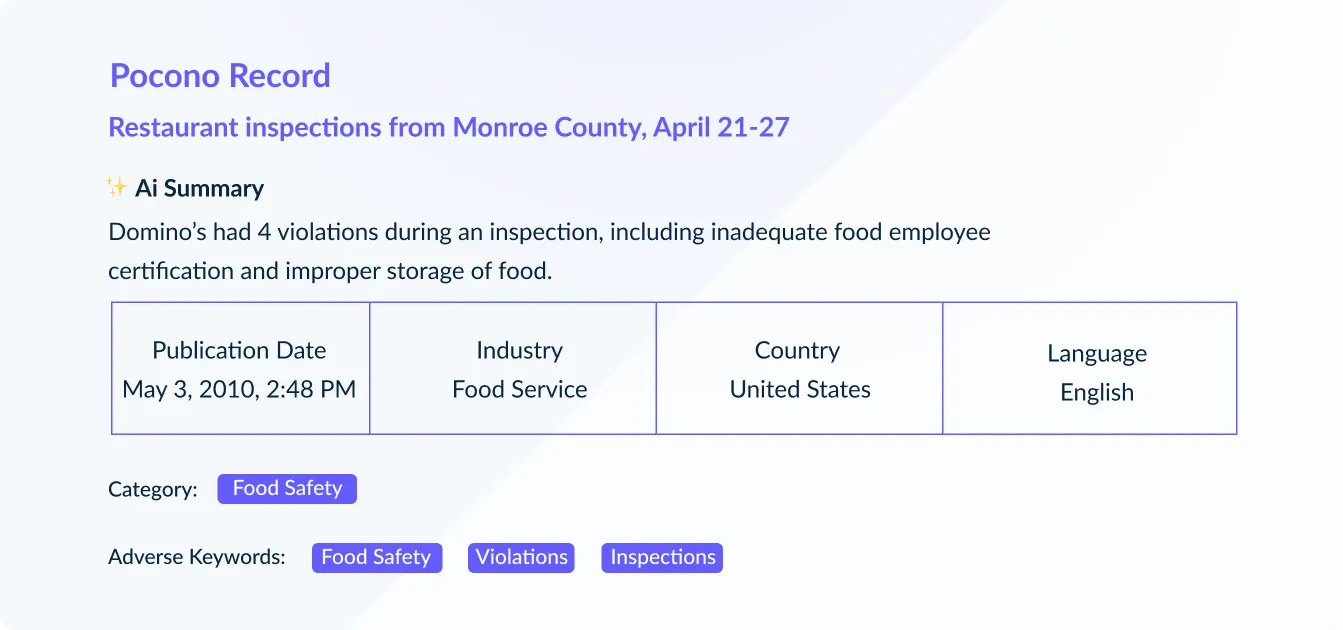The width and height of the screenshot is (1343, 630).
Task: Select the Industry label in the table
Action: point(519,350)
